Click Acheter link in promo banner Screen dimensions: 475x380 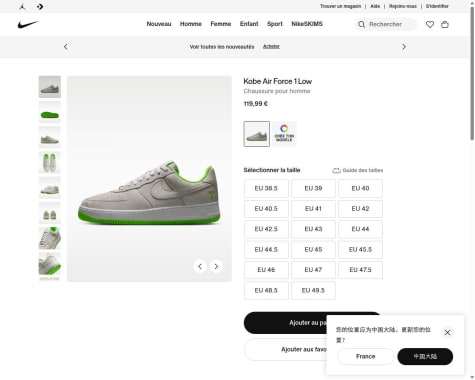tap(271, 46)
